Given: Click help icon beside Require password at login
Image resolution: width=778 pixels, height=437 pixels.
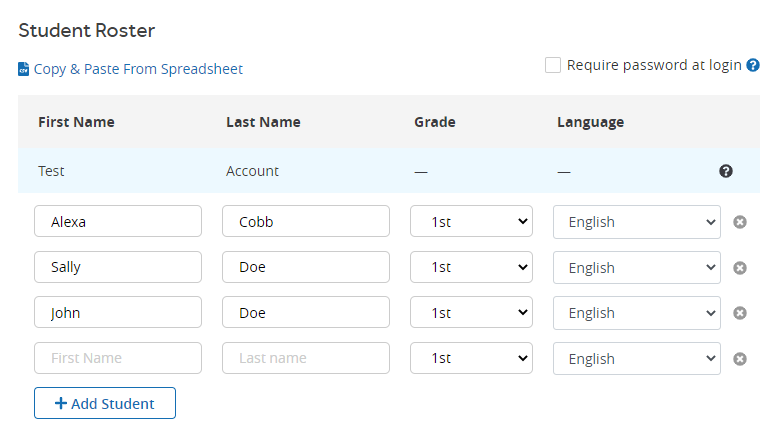Looking at the screenshot, I should click(753, 65).
